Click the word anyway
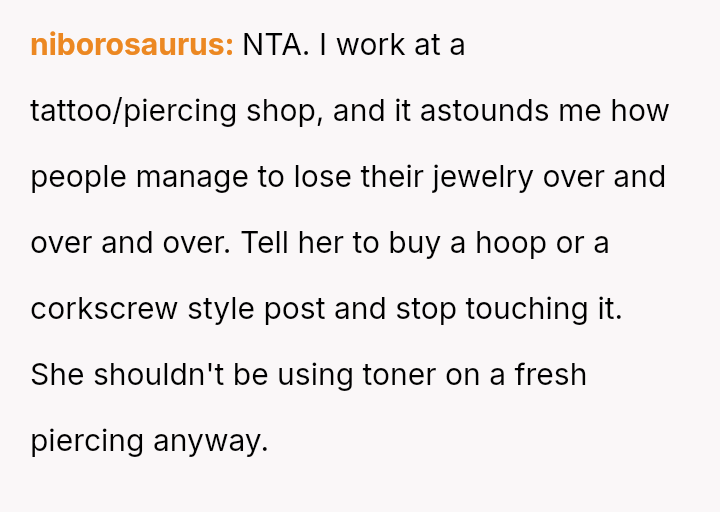720x512 pixels. point(211,441)
